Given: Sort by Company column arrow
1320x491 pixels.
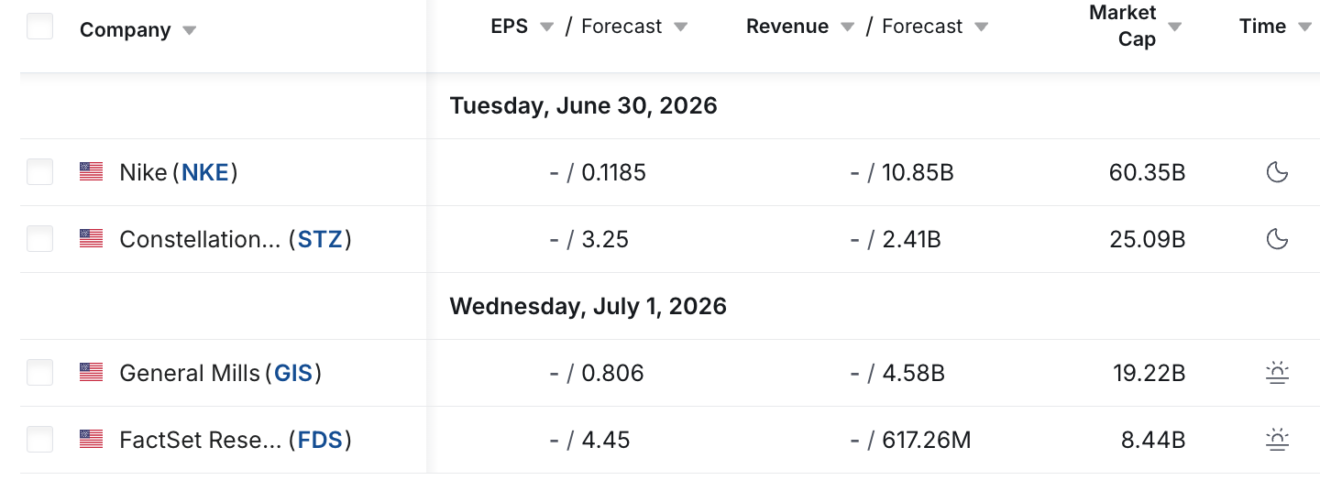Looking at the screenshot, I should coord(189,31).
